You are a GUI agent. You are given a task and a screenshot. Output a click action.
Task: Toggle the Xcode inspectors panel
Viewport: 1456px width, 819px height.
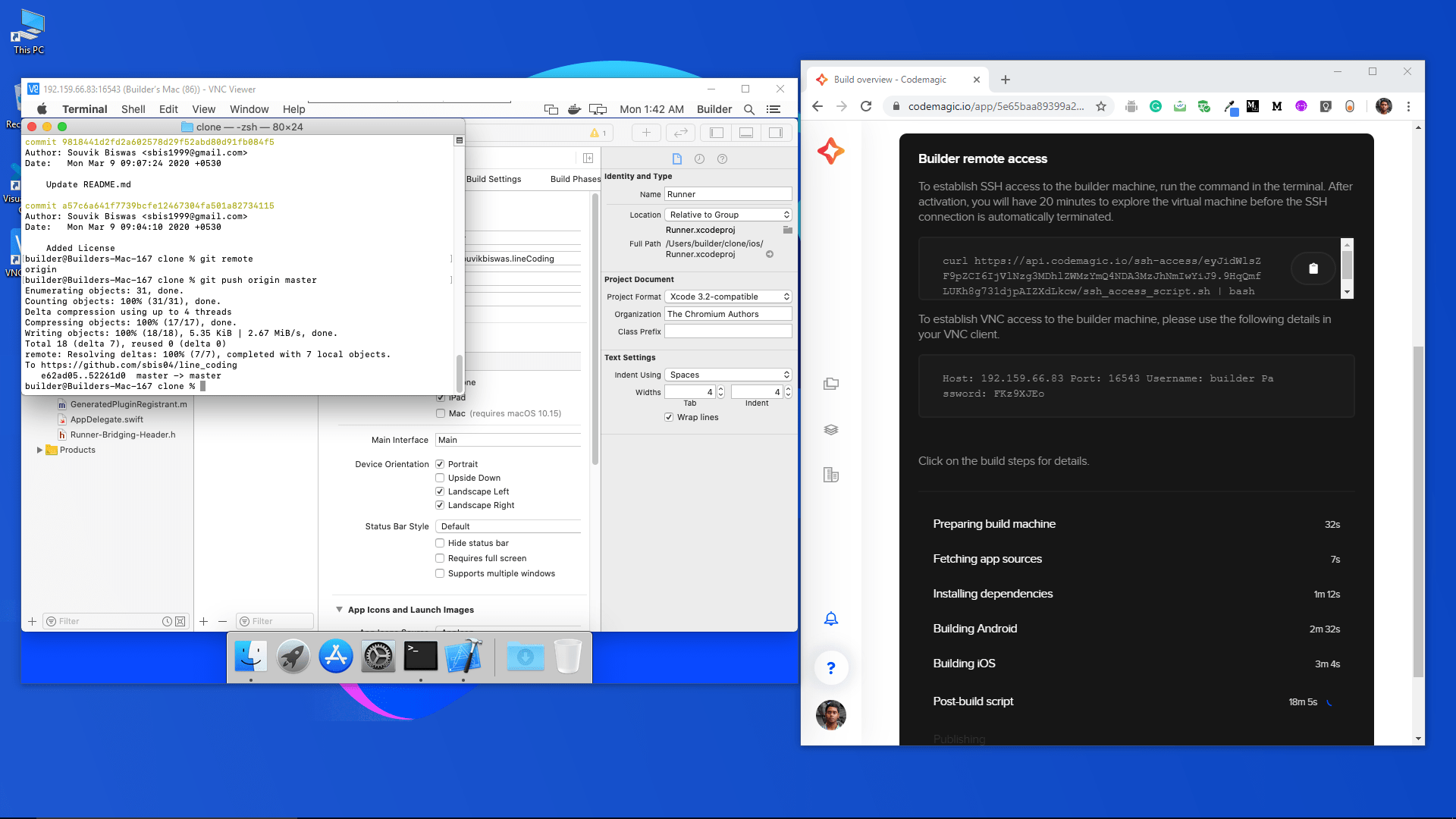[x=776, y=133]
